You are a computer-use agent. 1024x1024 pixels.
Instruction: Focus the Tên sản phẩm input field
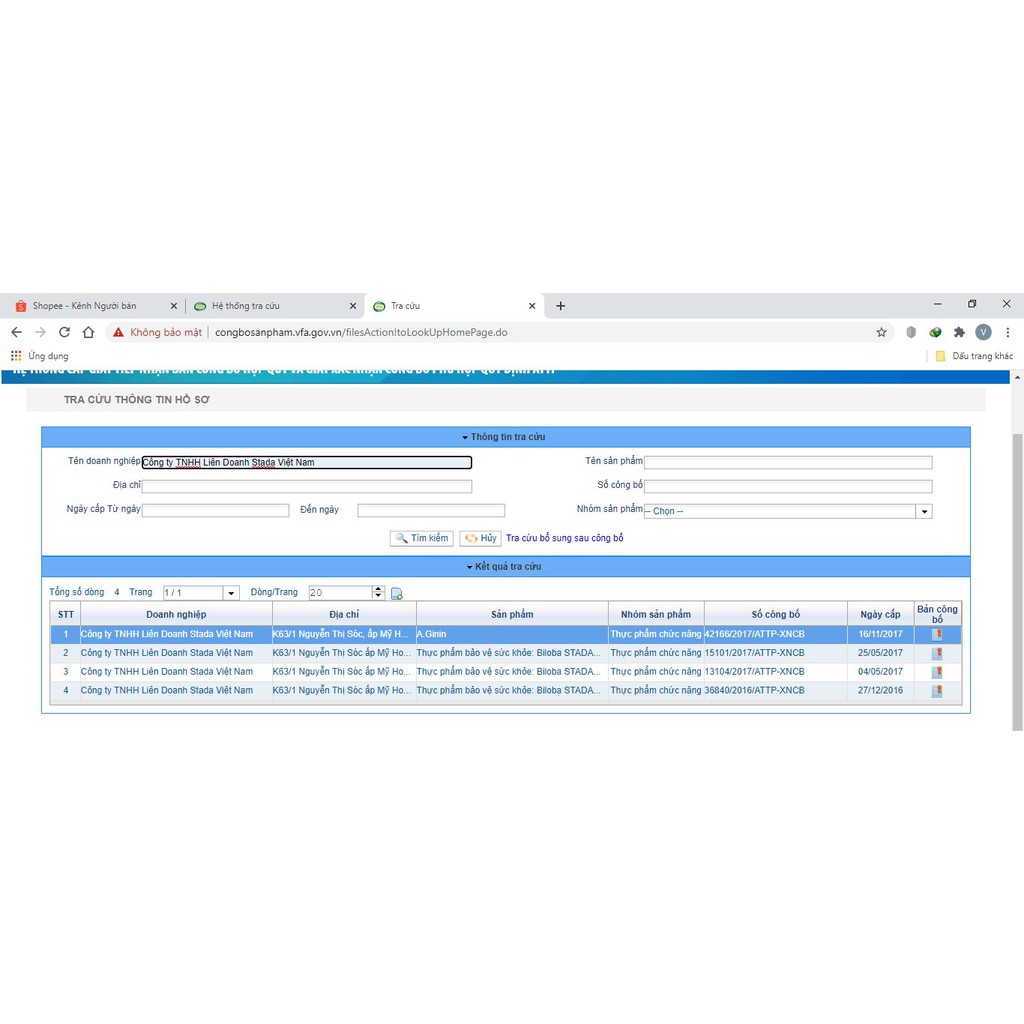click(x=788, y=462)
